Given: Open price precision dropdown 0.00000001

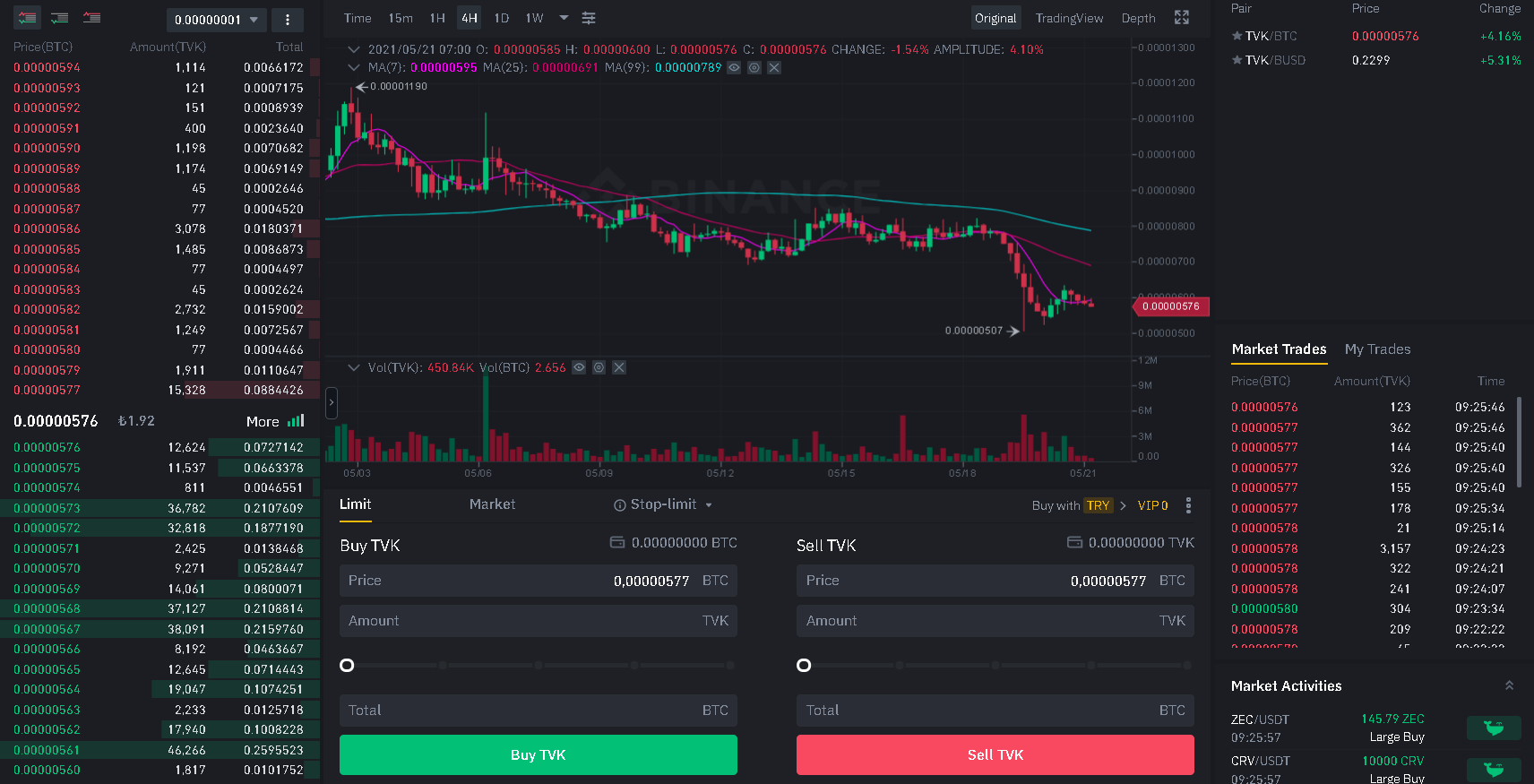Looking at the screenshot, I should pyautogui.click(x=216, y=20).
